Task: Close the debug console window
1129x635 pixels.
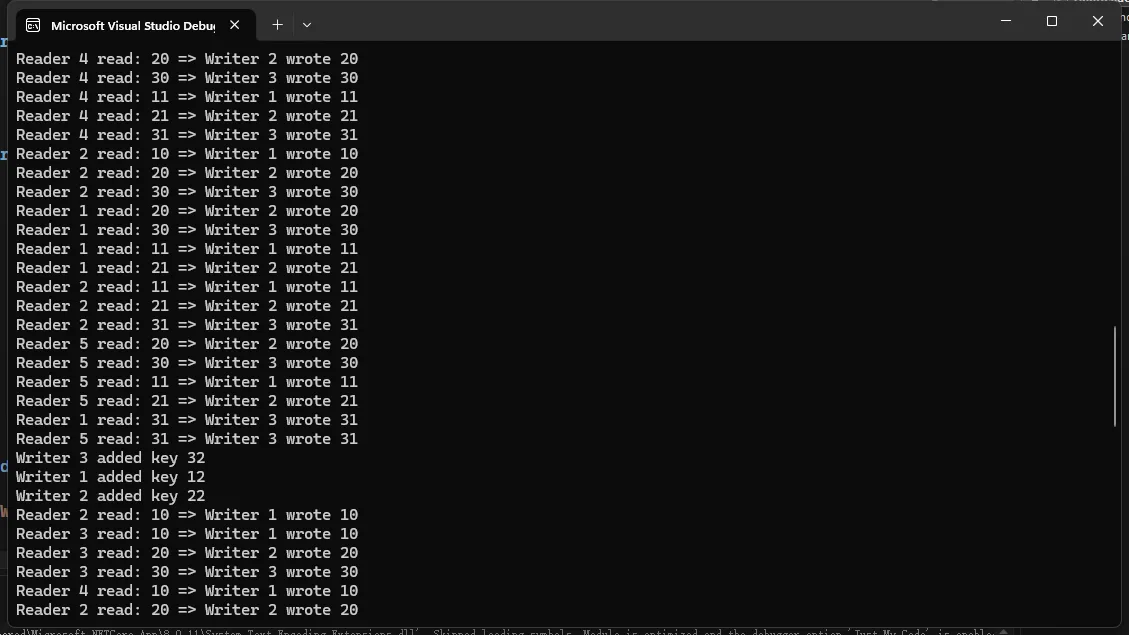Action: pos(1097,21)
